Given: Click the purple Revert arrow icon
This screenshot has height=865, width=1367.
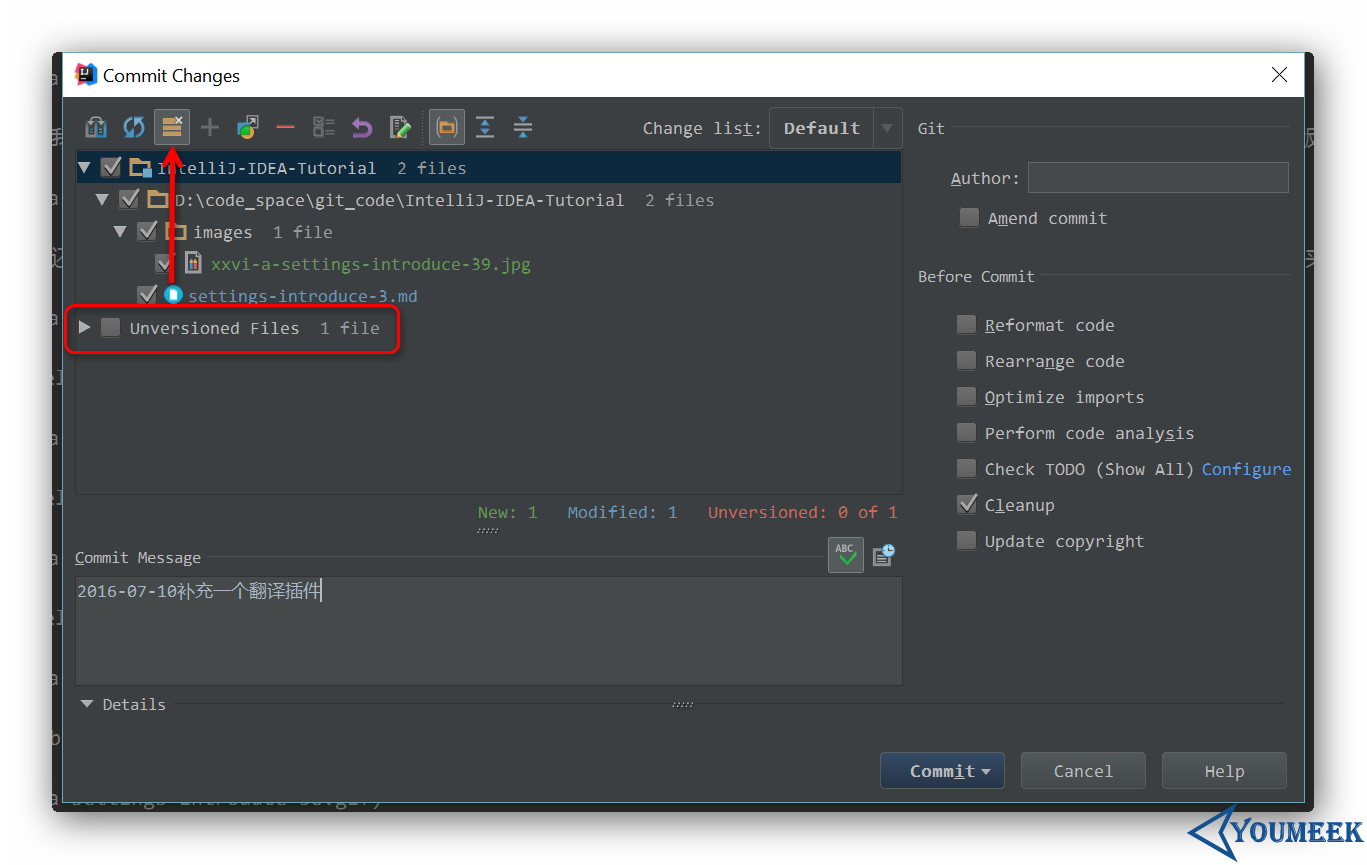Looking at the screenshot, I should pos(362,127).
